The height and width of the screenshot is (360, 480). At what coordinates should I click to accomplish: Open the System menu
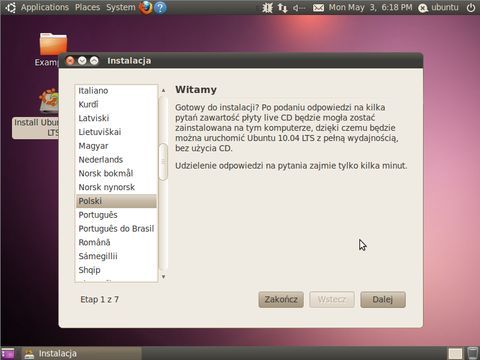[121, 7]
